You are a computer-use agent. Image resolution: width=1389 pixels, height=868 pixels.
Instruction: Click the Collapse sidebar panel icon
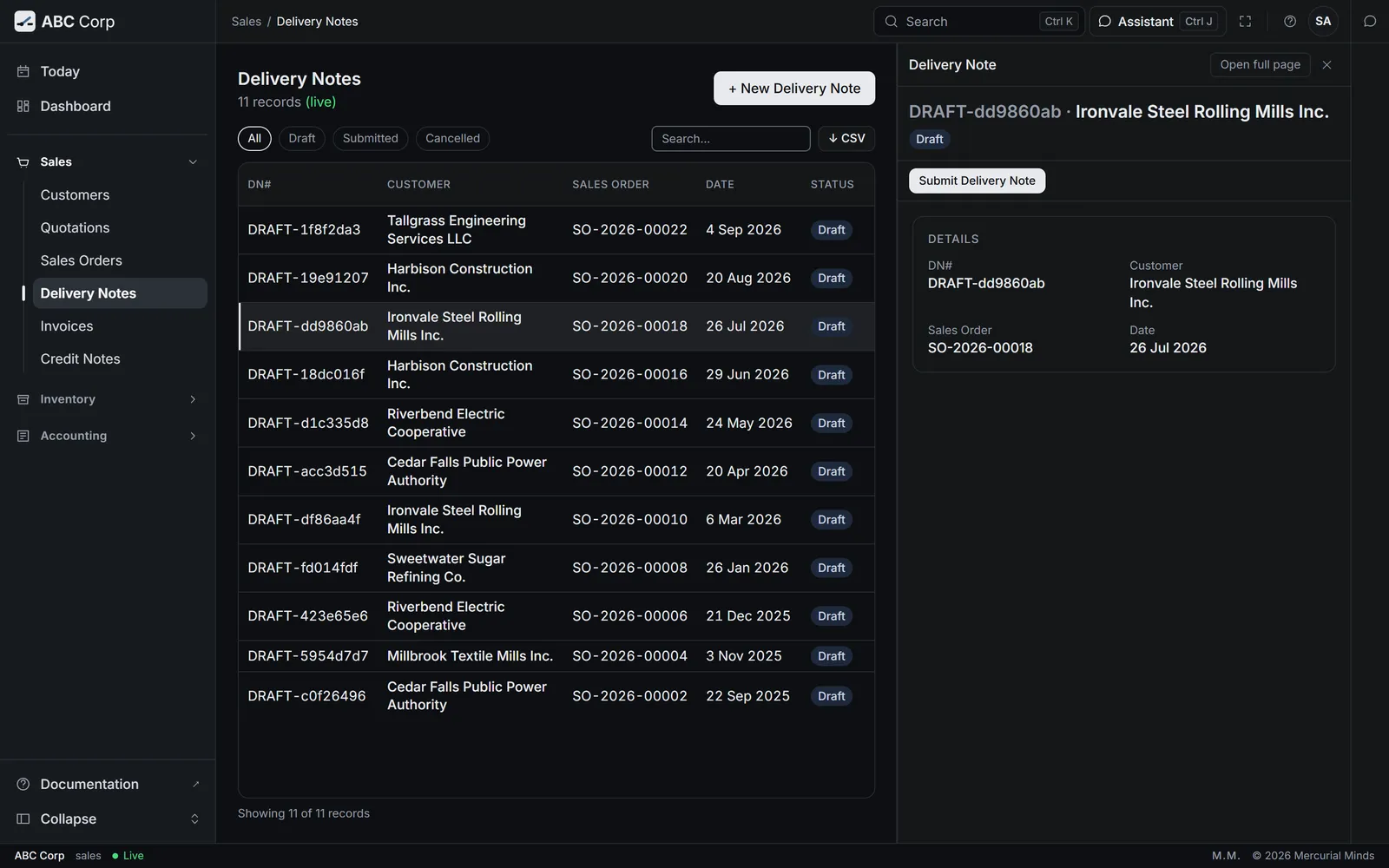click(23, 819)
